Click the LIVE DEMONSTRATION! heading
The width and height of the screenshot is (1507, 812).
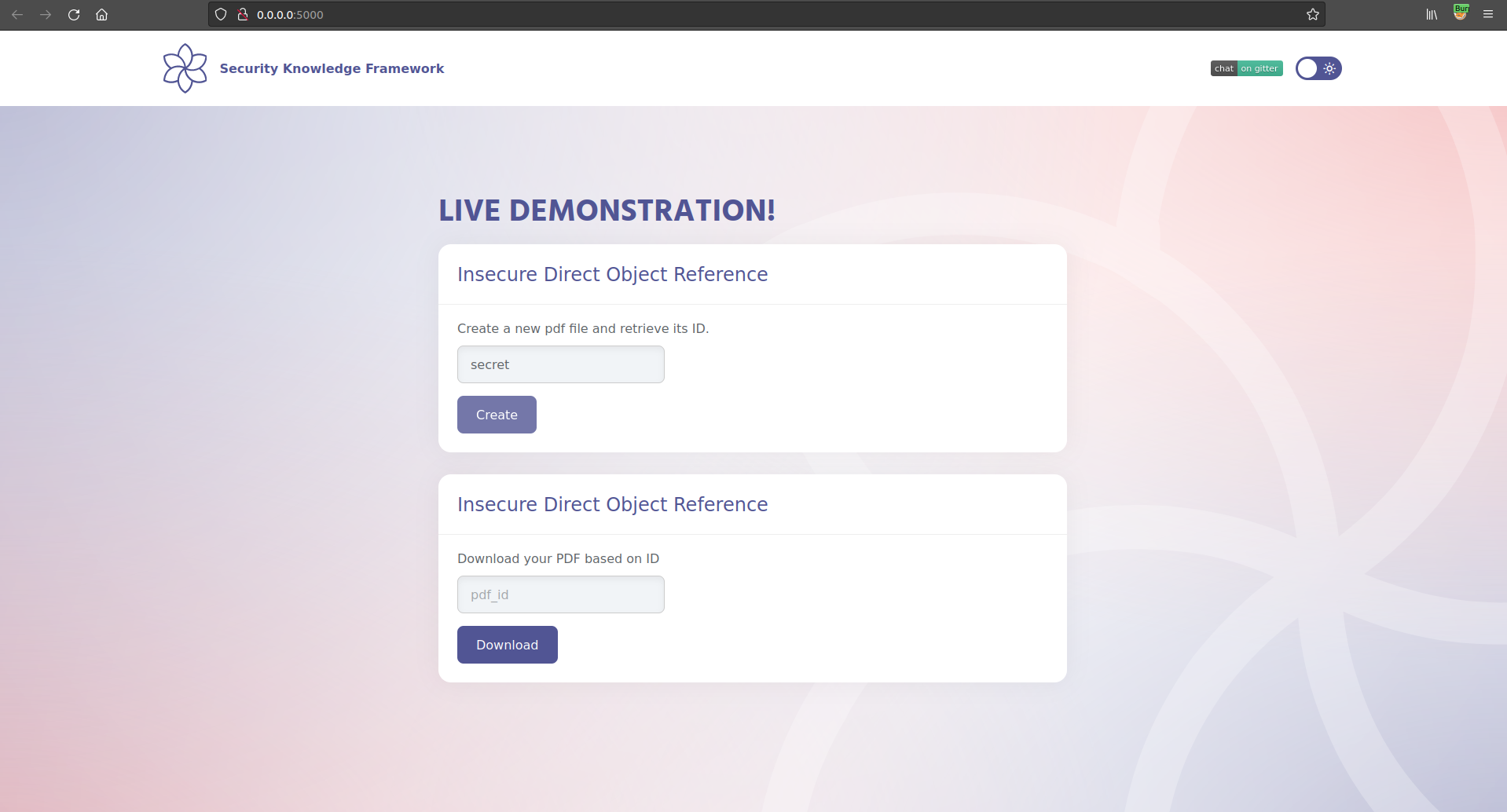point(607,210)
